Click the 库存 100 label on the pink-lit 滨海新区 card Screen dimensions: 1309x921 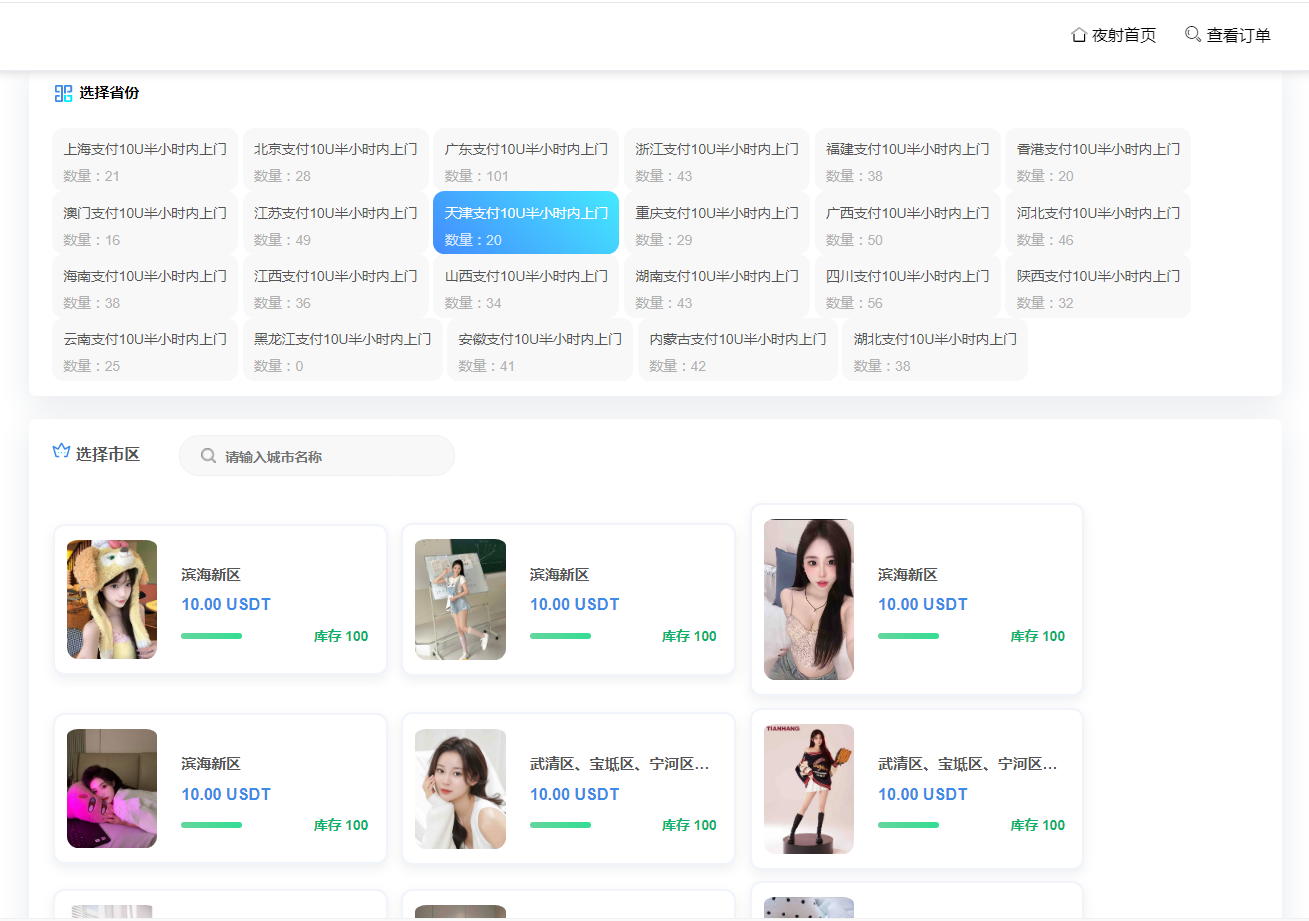click(340, 824)
